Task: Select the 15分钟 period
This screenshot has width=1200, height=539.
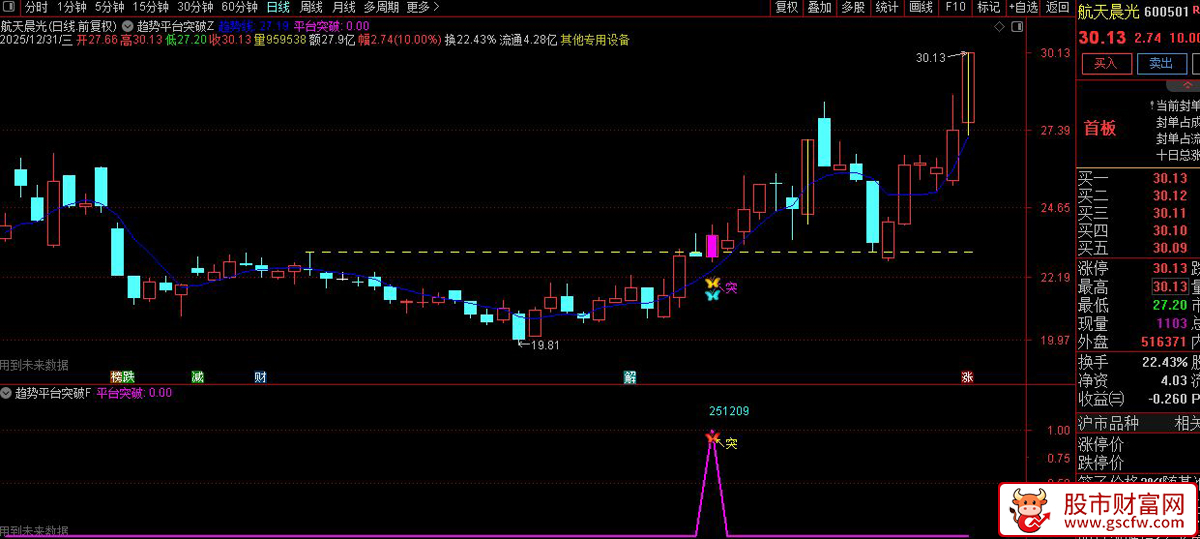Action: point(150,7)
